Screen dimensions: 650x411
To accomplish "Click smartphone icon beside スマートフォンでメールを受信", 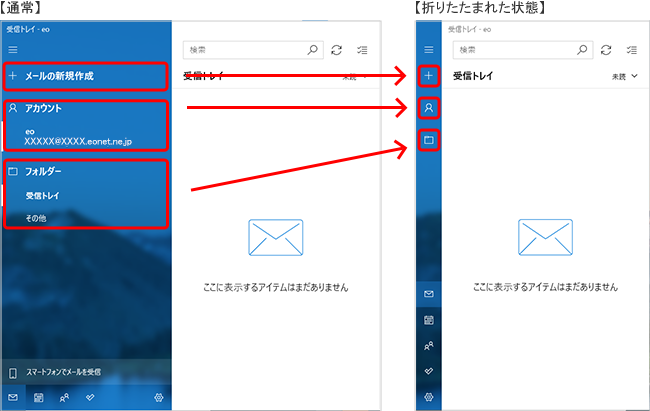I will tap(13, 373).
